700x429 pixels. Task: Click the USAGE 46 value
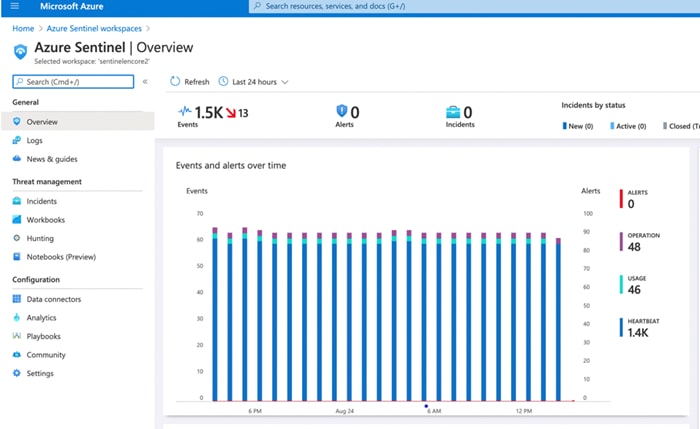click(634, 290)
